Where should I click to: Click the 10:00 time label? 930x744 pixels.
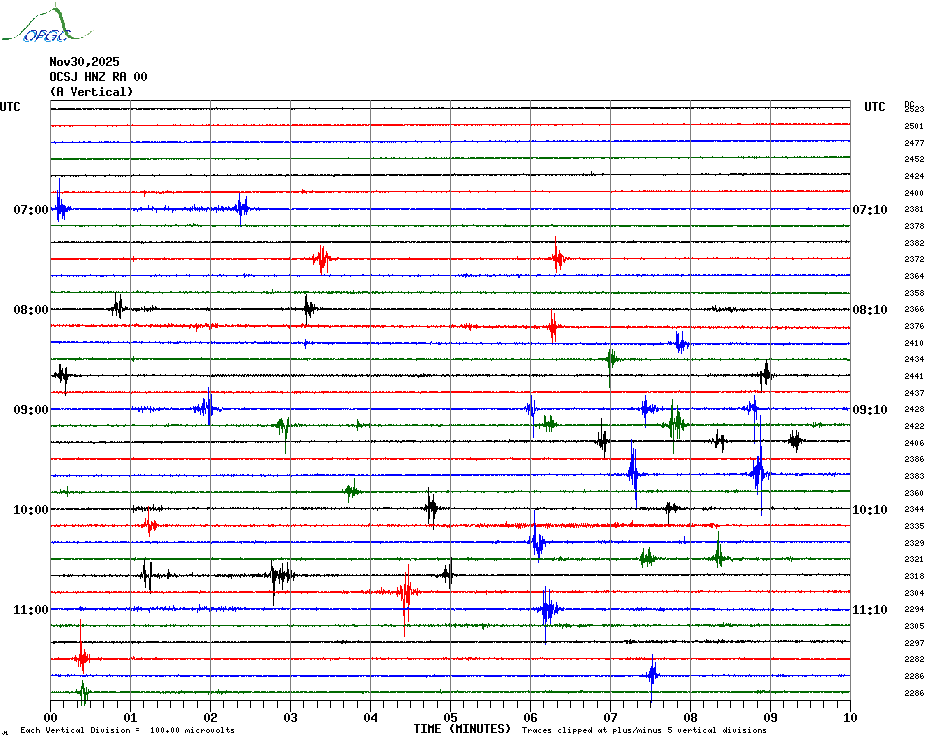[x=31, y=510]
